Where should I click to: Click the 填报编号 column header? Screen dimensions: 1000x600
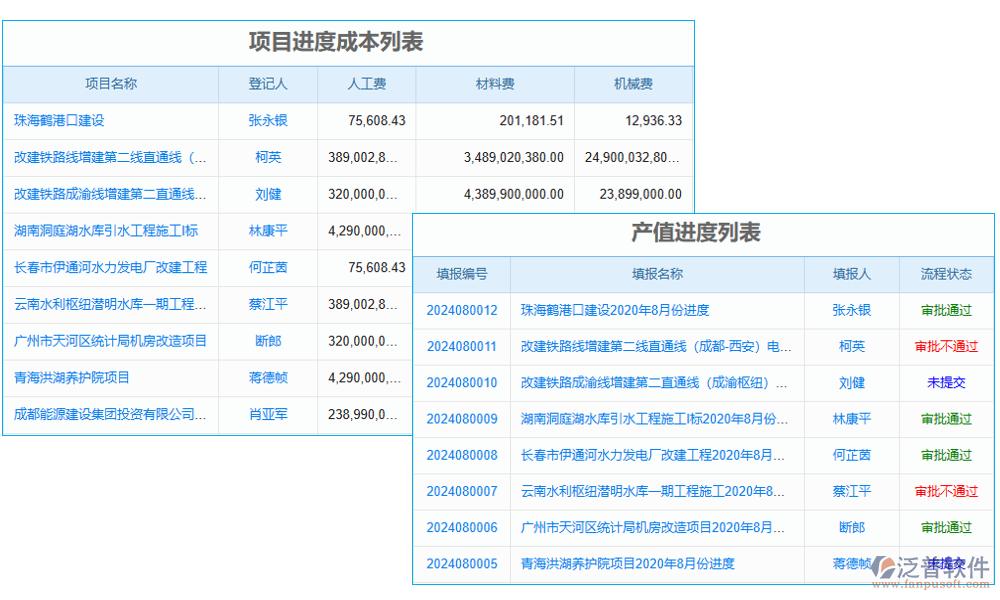(x=461, y=275)
